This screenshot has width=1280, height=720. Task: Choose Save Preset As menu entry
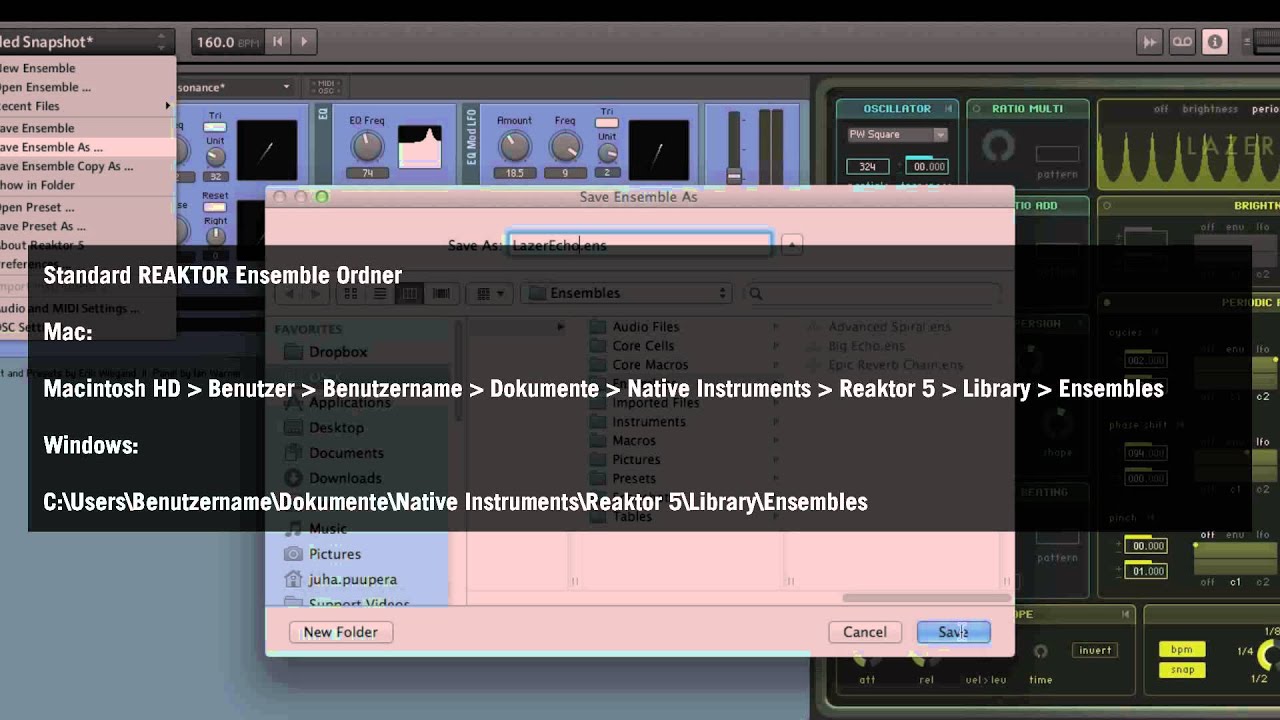point(87,226)
